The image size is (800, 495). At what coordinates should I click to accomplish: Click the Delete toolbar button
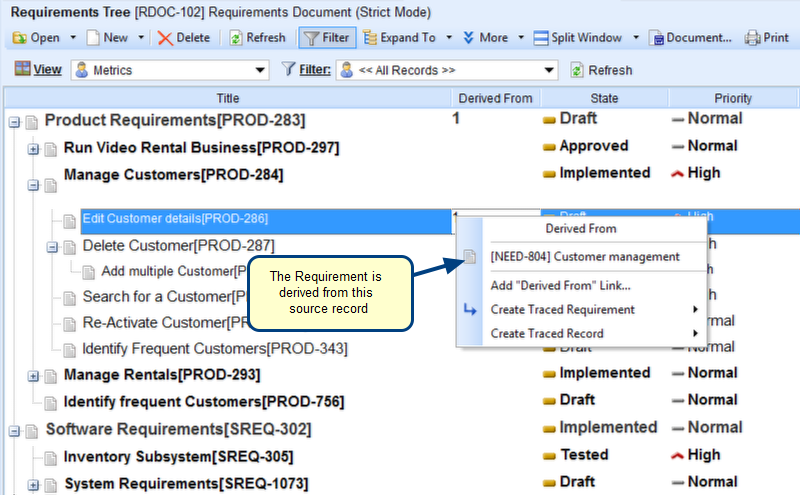pyautogui.click(x=183, y=38)
